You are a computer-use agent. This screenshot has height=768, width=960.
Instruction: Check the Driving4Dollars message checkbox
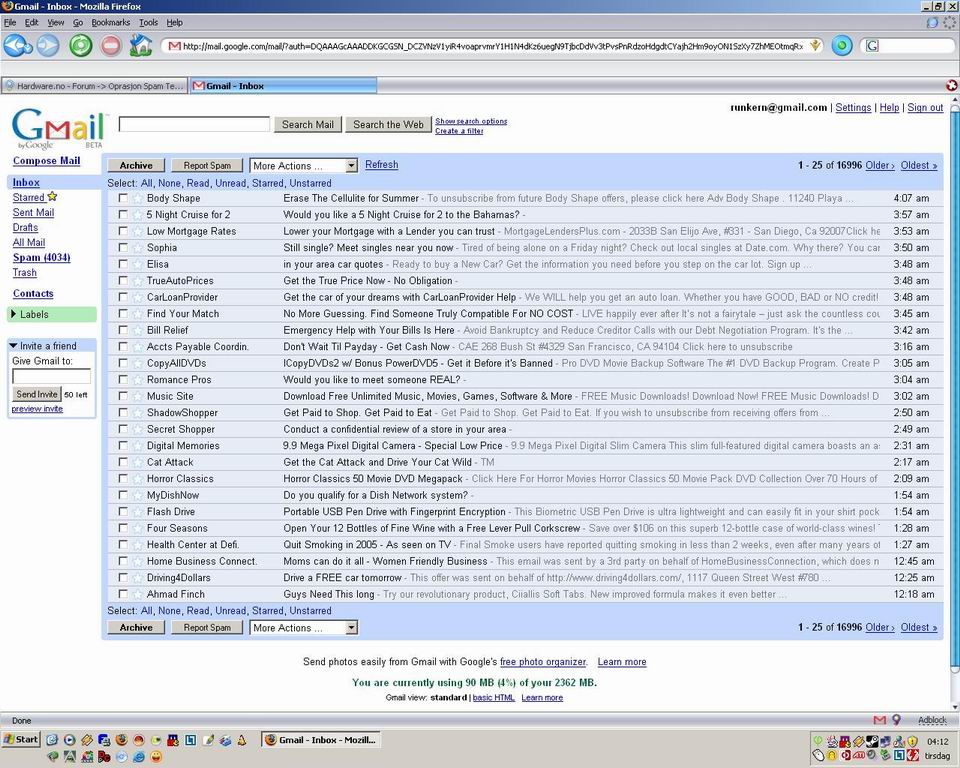pyautogui.click(x=123, y=578)
